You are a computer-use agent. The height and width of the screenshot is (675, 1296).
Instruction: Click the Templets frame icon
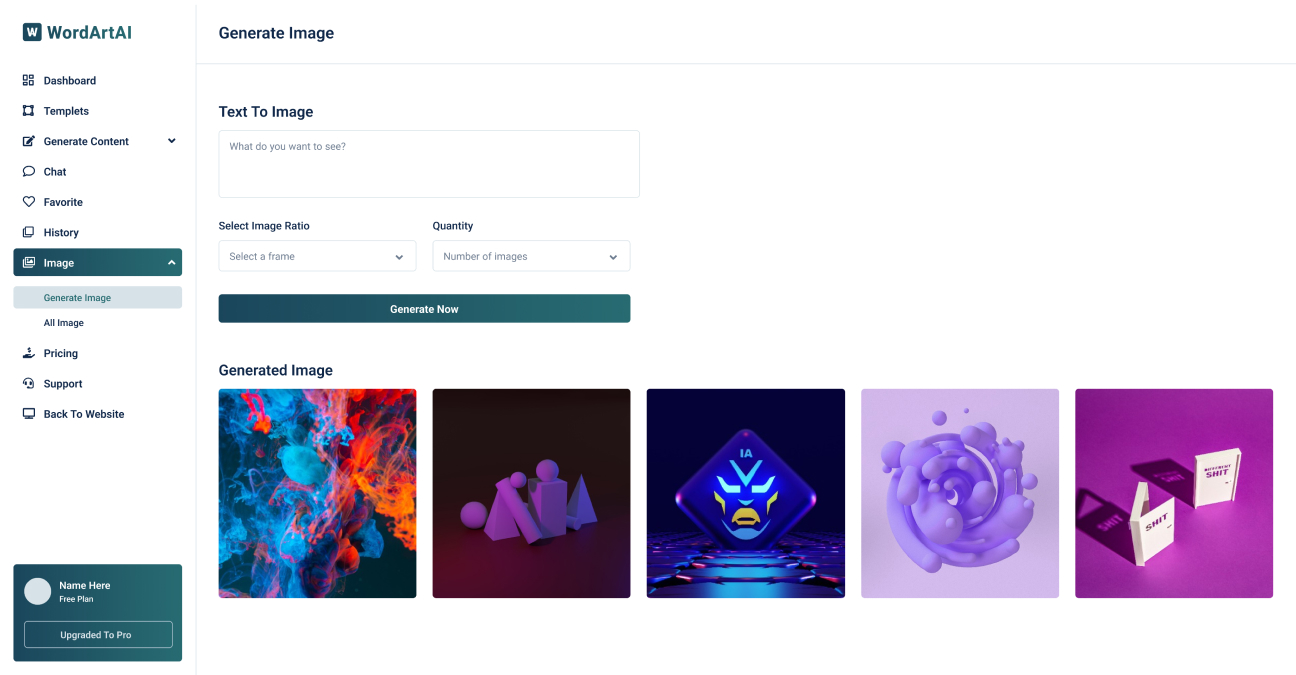pos(28,111)
